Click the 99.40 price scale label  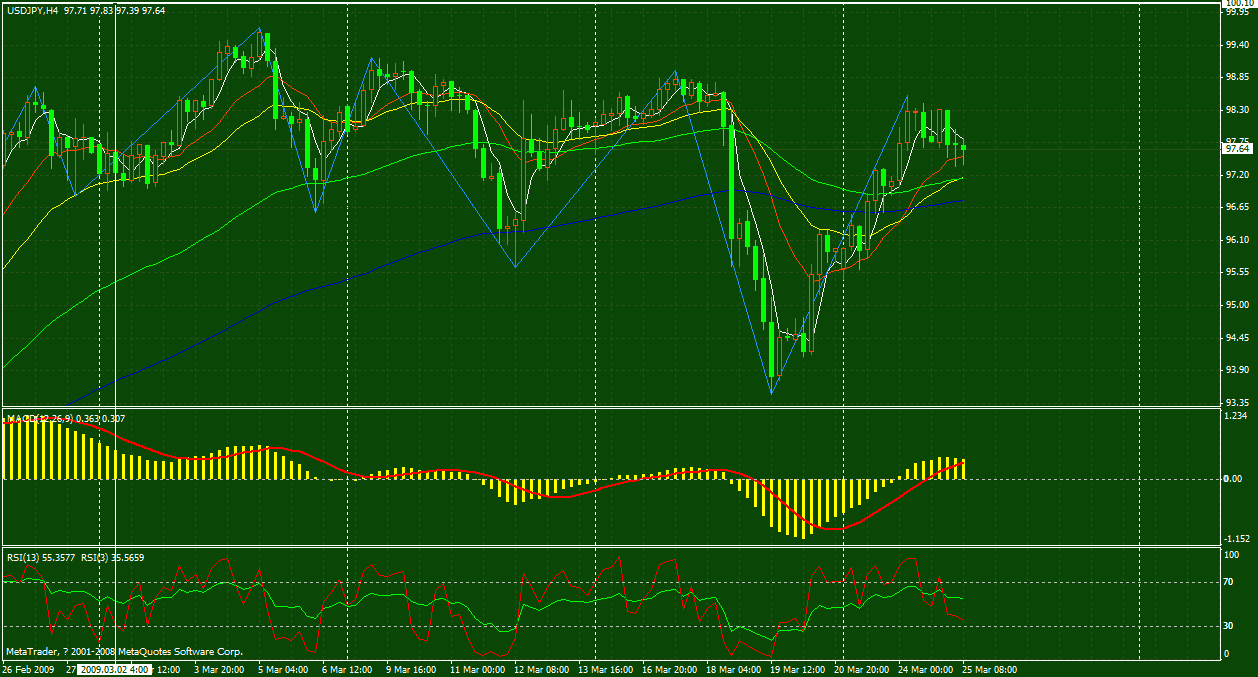tap(1237, 45)
